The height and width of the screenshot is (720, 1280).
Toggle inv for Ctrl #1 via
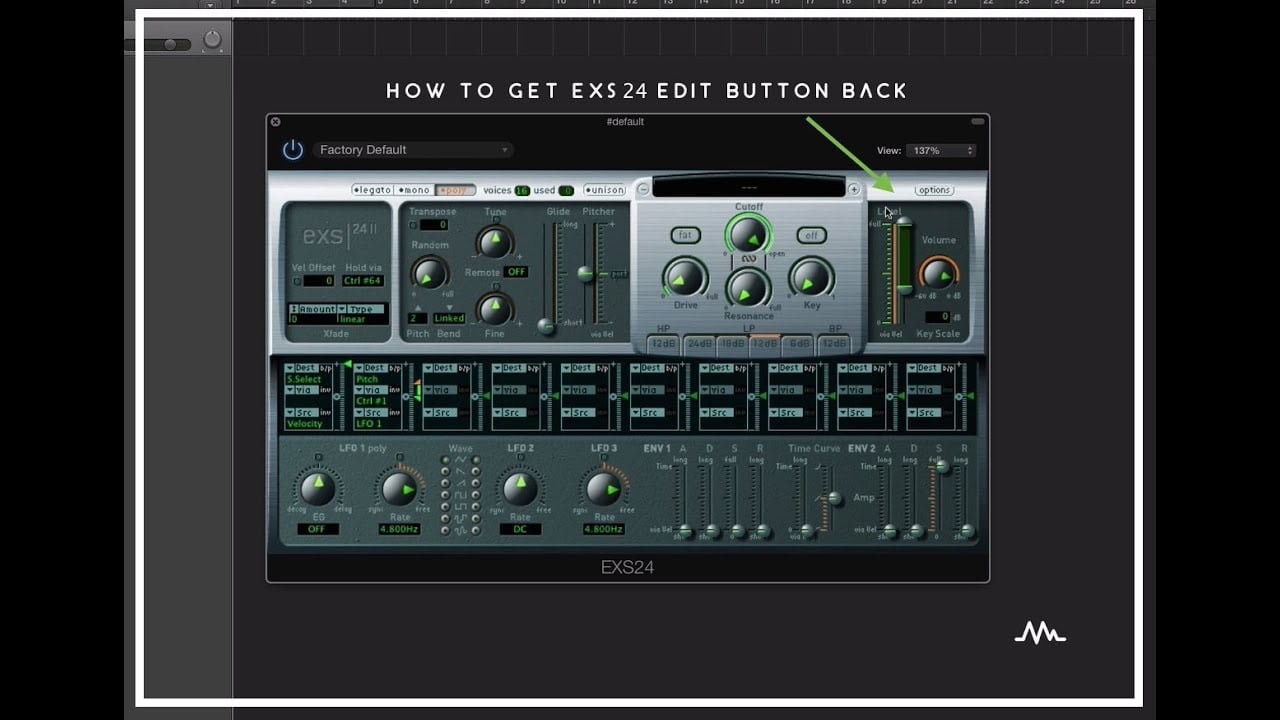coord(397,390)
